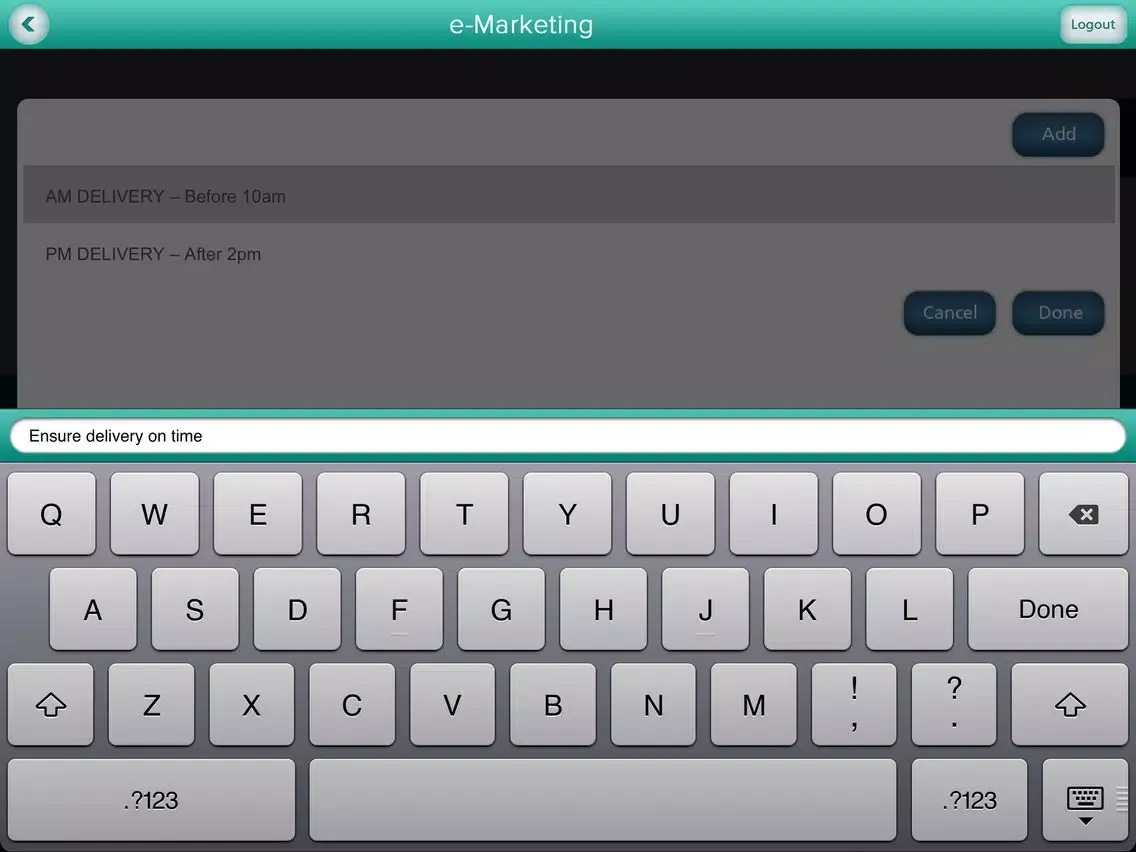Tap the backspace key icon
Viewport: 1136px width, 852px height.
tap(1083, 514)
